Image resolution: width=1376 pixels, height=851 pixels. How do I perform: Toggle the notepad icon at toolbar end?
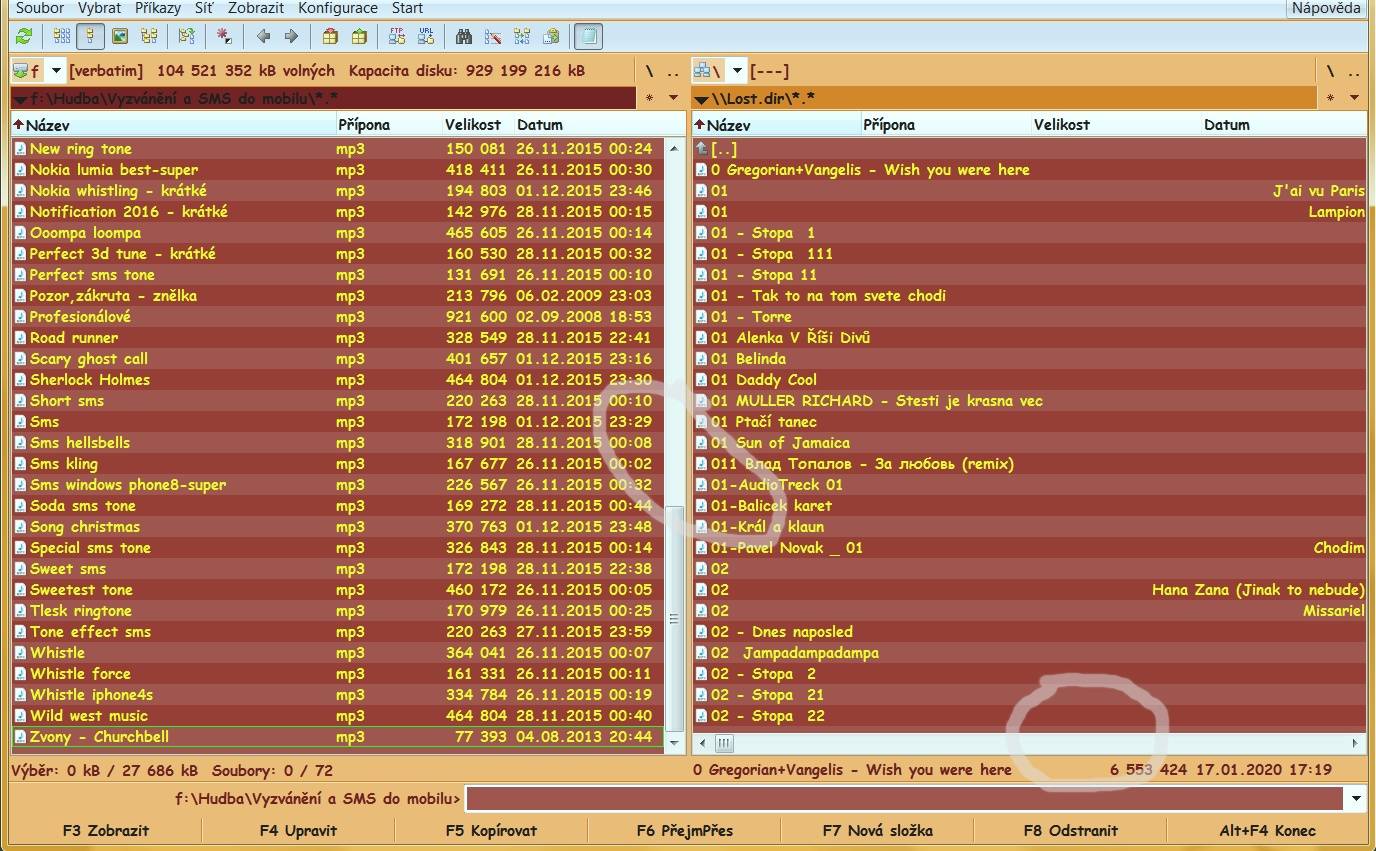pos(589,37)
